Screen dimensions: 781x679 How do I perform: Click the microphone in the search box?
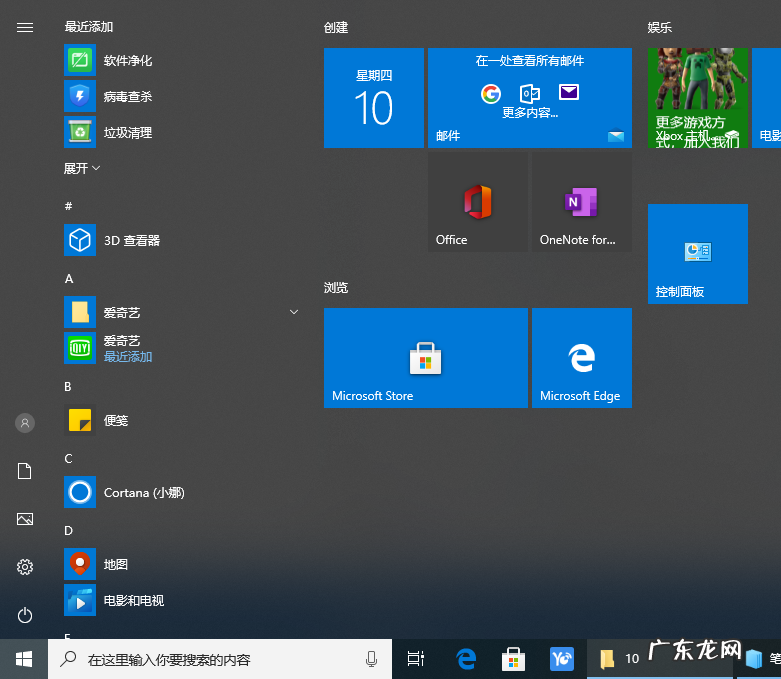click(x=371, y=659)
